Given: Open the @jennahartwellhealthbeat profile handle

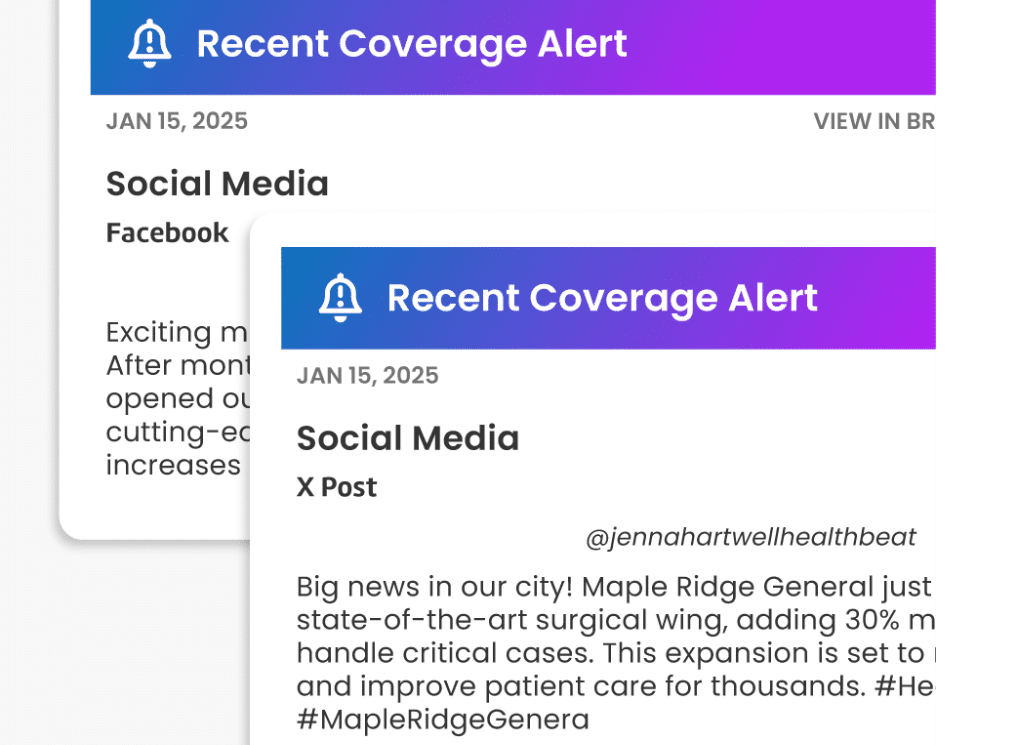Looking at the screenshot, I should pos(750,538).
